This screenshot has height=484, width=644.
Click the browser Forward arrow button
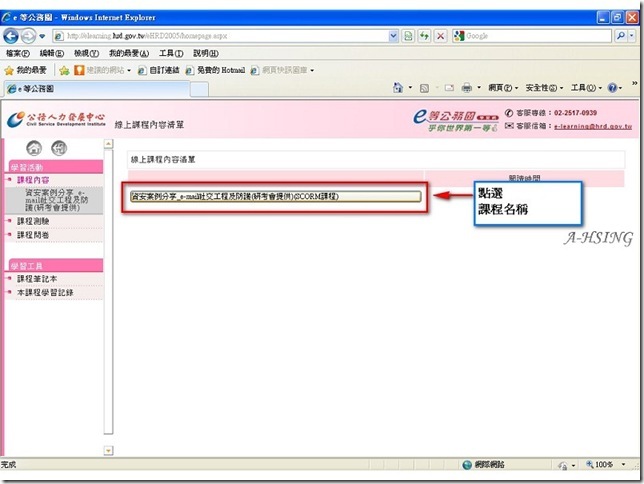tap(28, 36)
